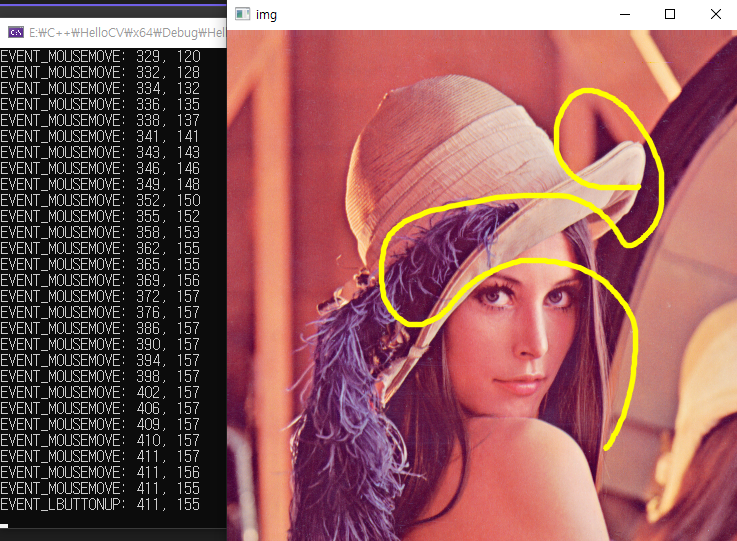This screenshot has height=541, width=737.
Task: Click console line EVENT_MOUSEMOVE: 329, 120
Action: pos(100,56)
